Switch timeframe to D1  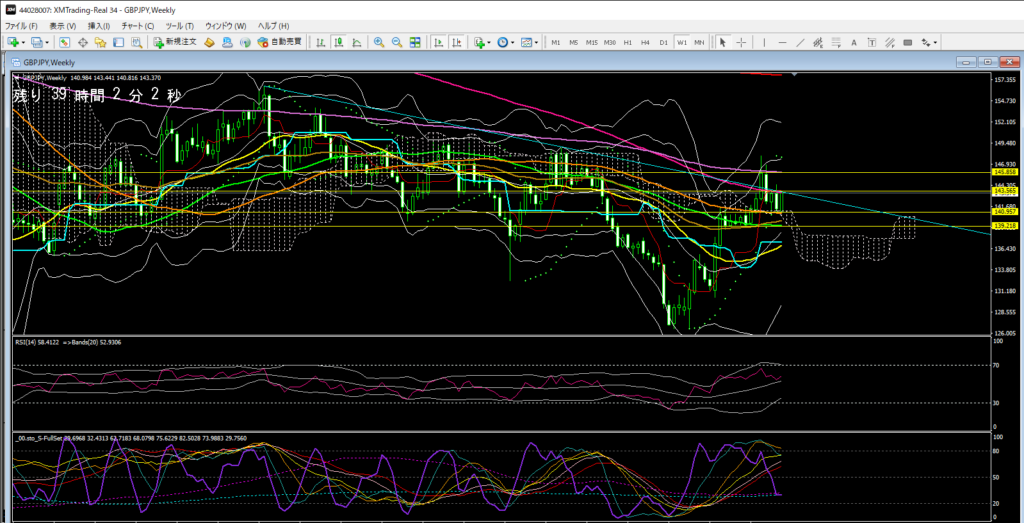point(664,42)
